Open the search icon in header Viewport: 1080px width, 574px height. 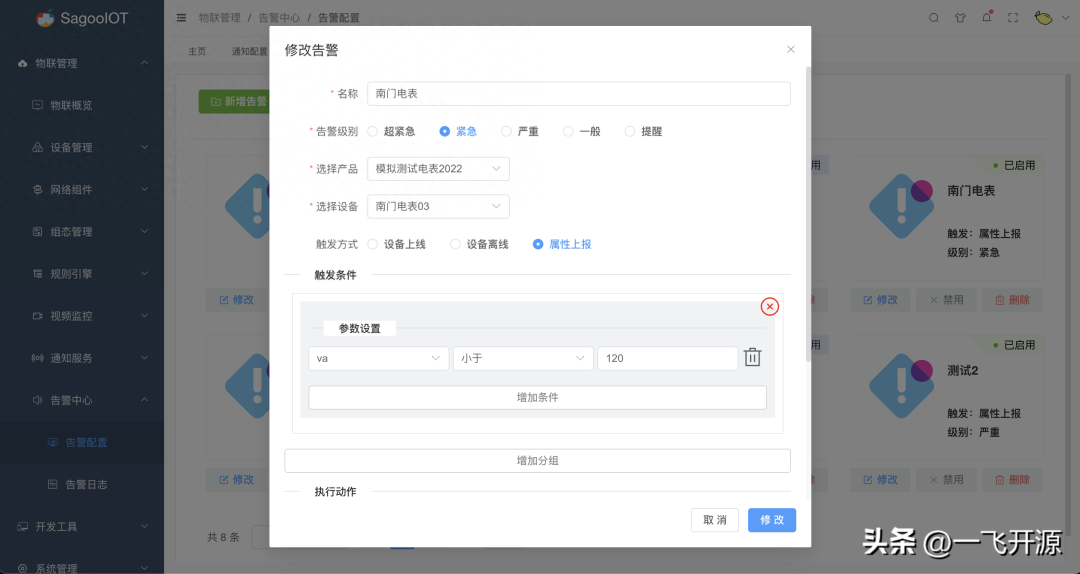pyautogui.click(x=934, y=18)
